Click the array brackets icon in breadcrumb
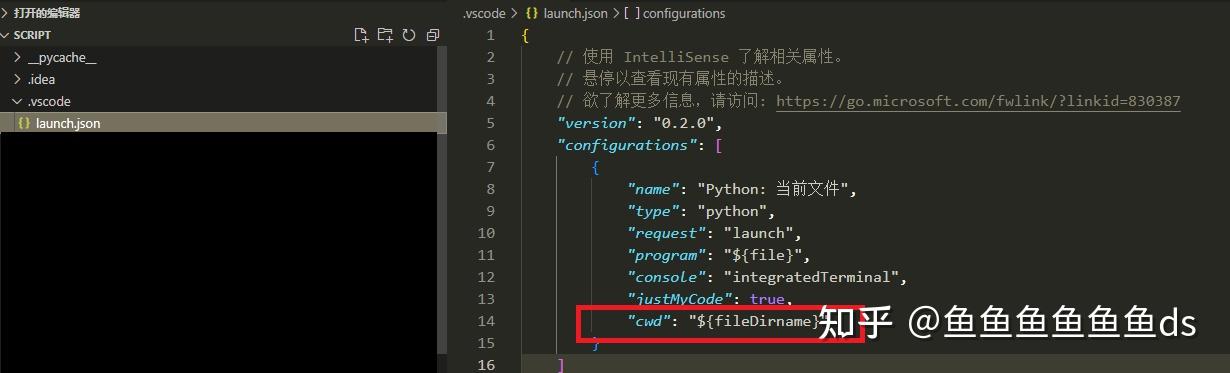This screenshot has width=1230, height=373. (x=631, y=13)
